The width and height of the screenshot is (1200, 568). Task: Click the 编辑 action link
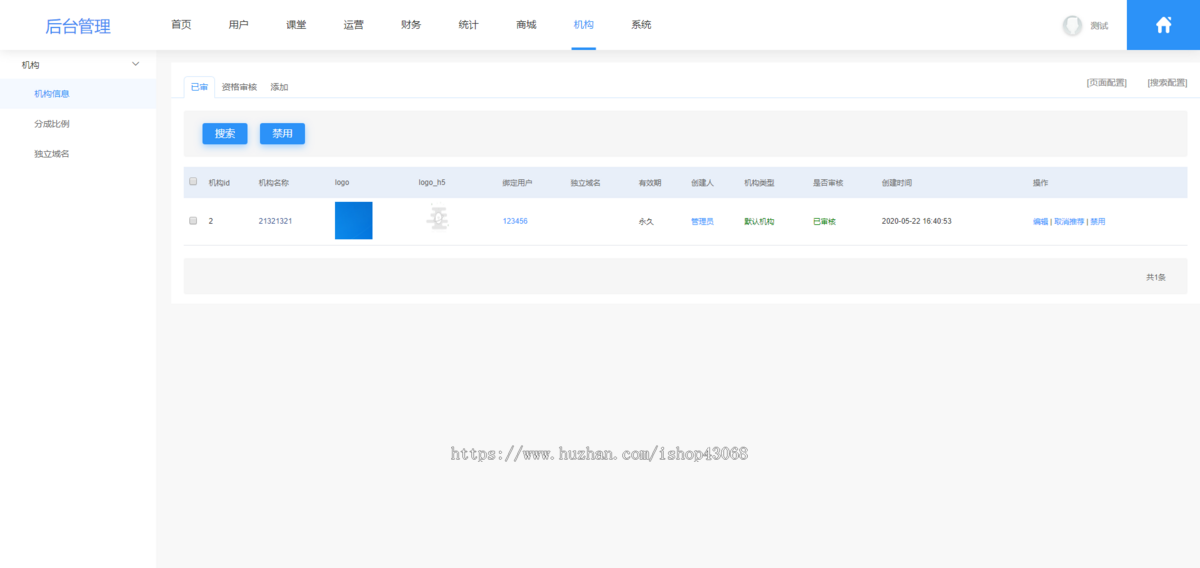pyautogui.click(x=1040, y=222)
